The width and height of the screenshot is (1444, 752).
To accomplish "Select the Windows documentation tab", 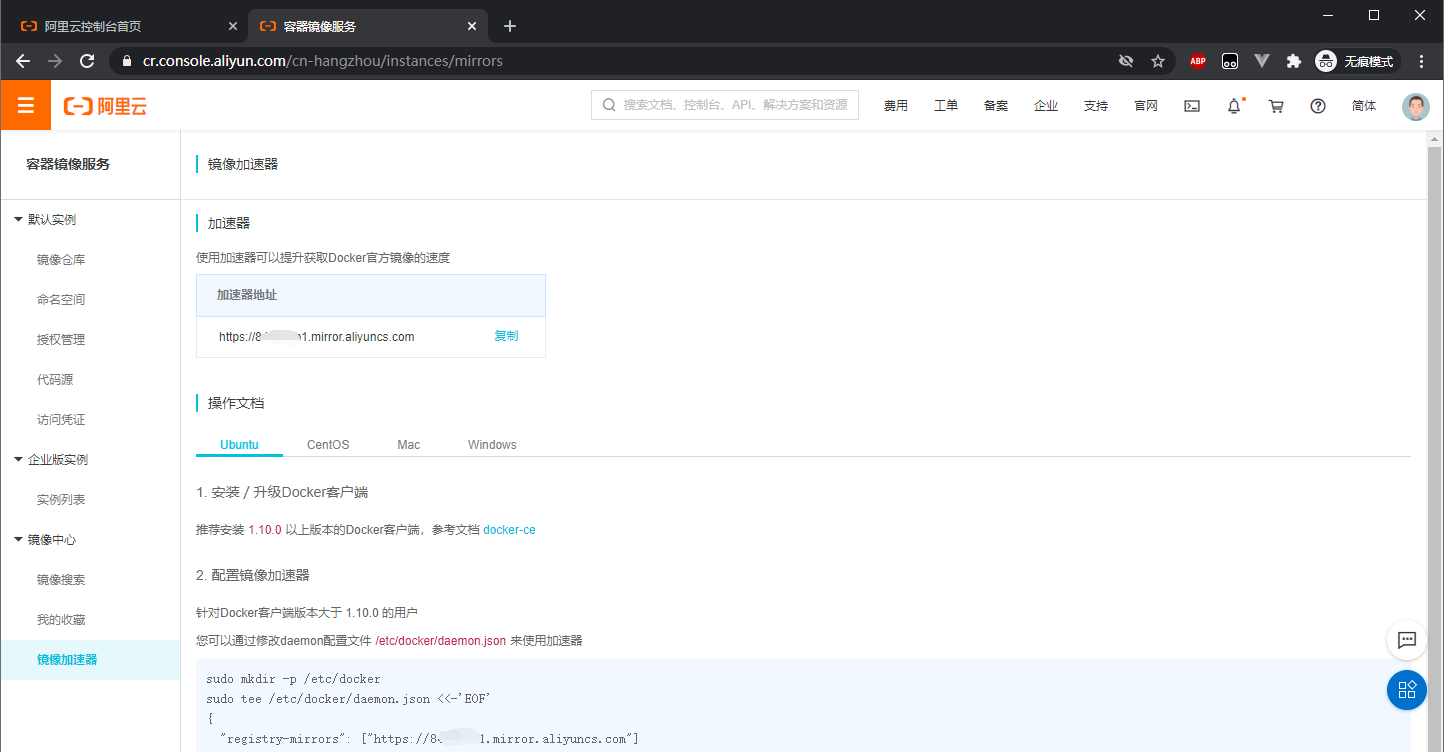I will 492,444.
